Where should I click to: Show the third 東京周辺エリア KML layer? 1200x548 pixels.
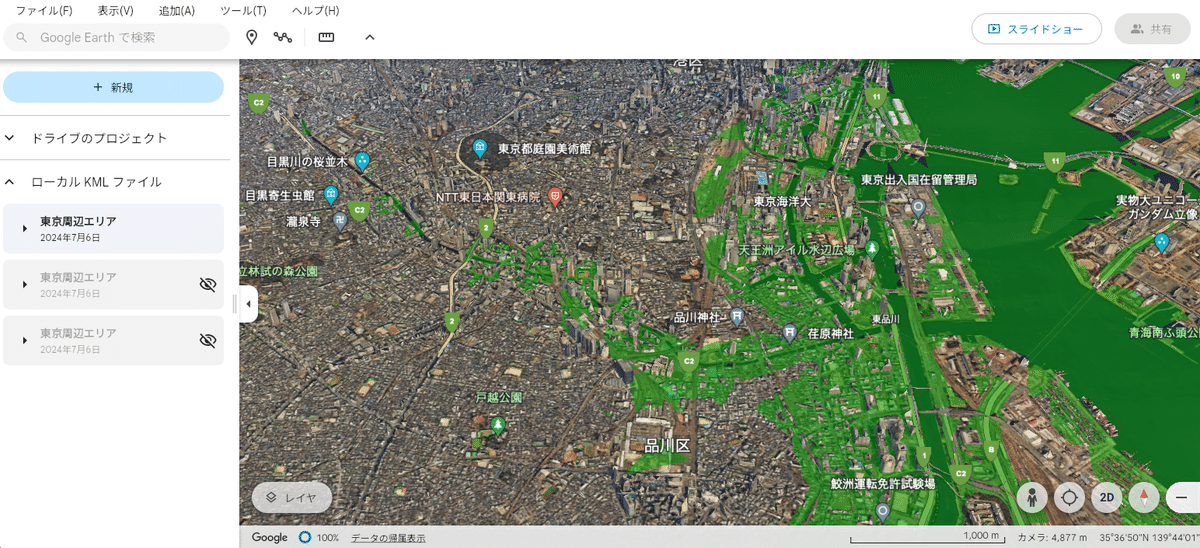point(208,341)
